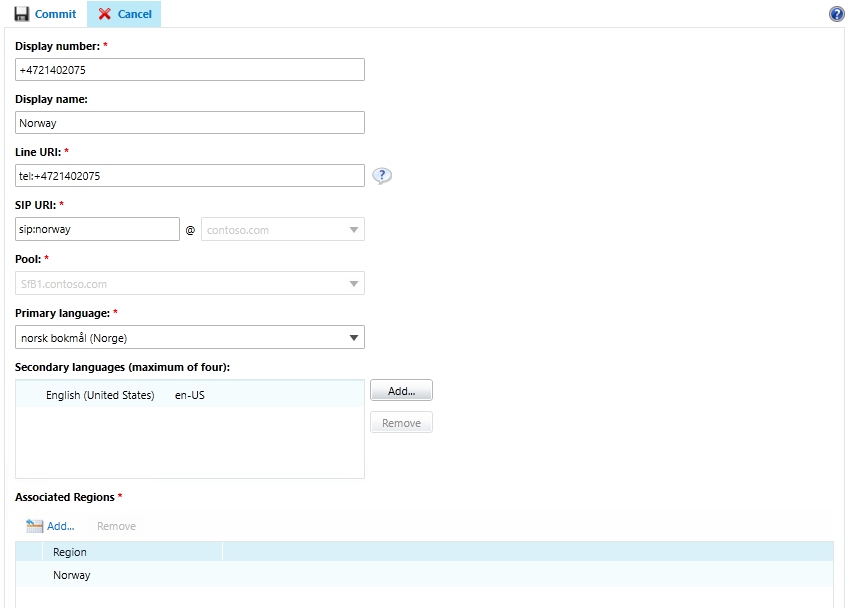849x608 pixels.
Task: Expand the Pool dropdown showing SfB1.contoso.com
Action: point(190,284)
